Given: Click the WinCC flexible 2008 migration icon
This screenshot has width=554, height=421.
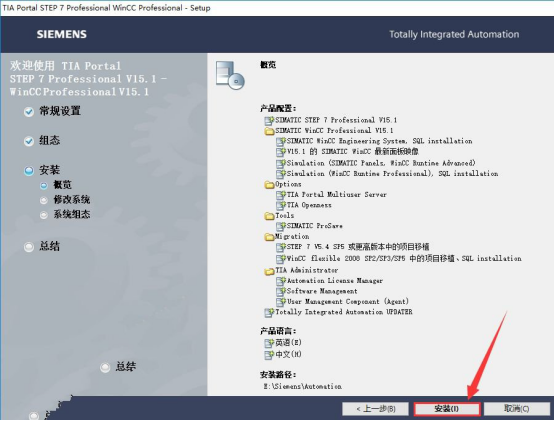Looking at the screenshot, I should 281,259.
